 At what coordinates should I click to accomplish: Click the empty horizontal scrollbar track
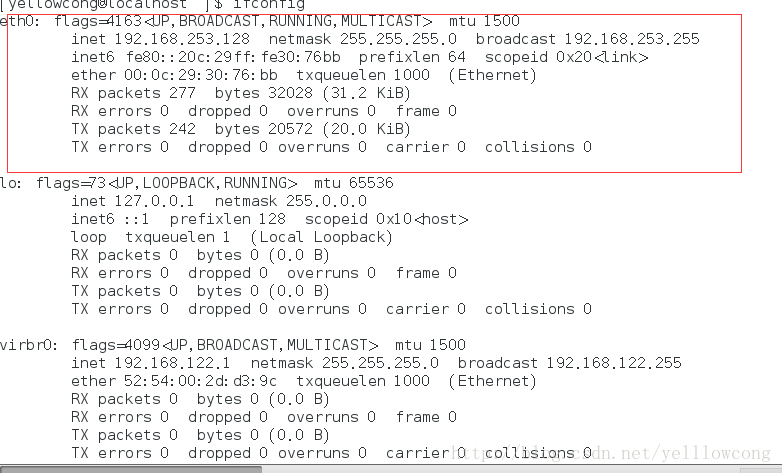tap(520, 468)
